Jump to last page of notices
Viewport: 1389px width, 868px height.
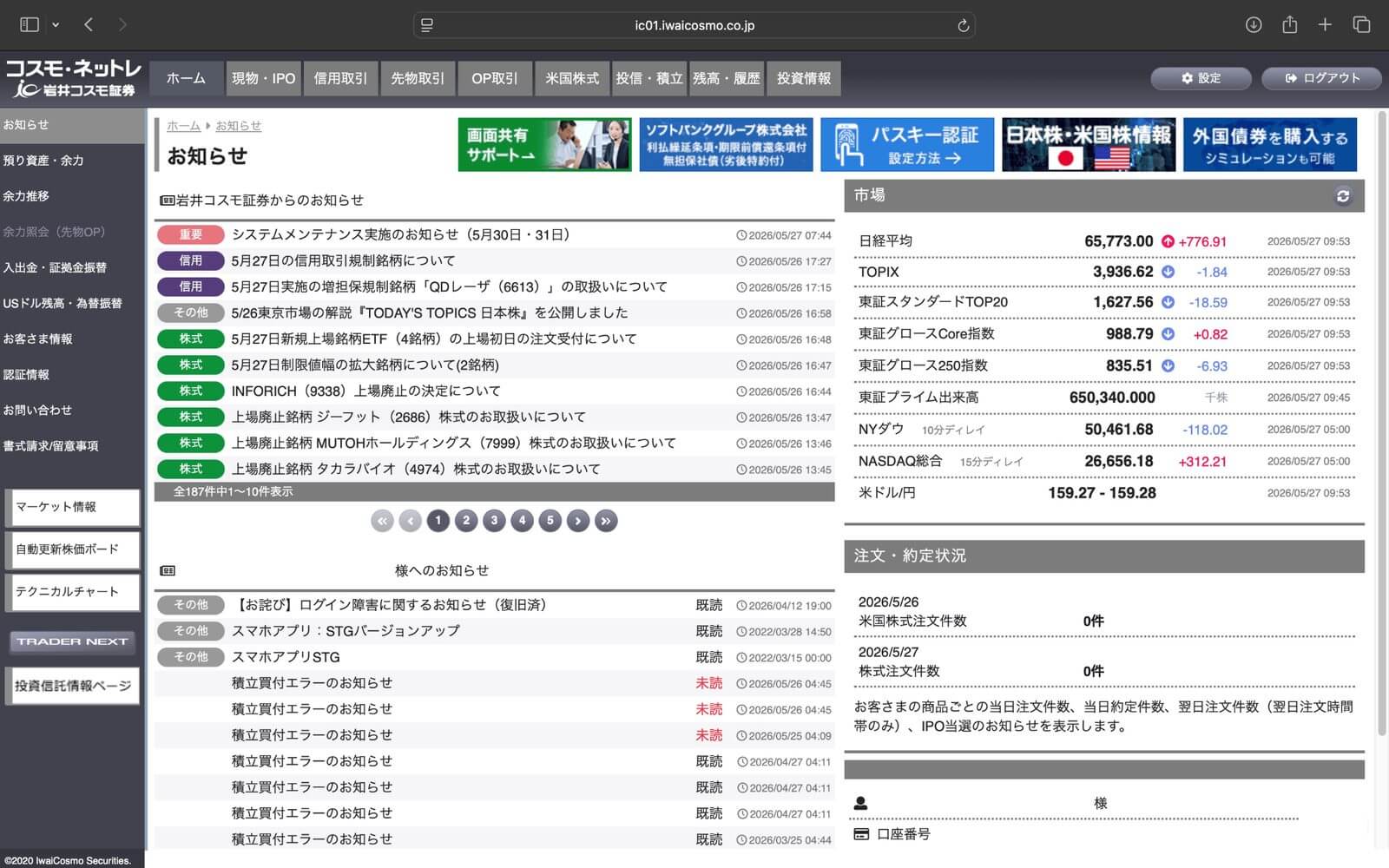pos(606,521)
